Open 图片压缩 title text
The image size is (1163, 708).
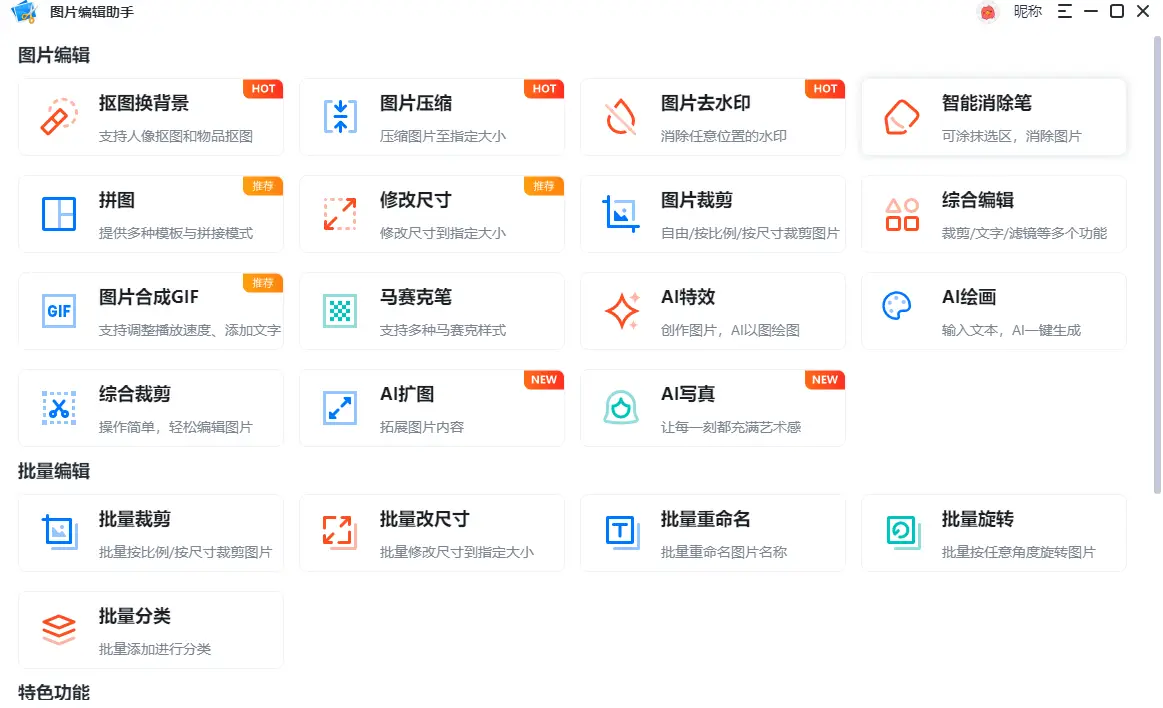415,103
